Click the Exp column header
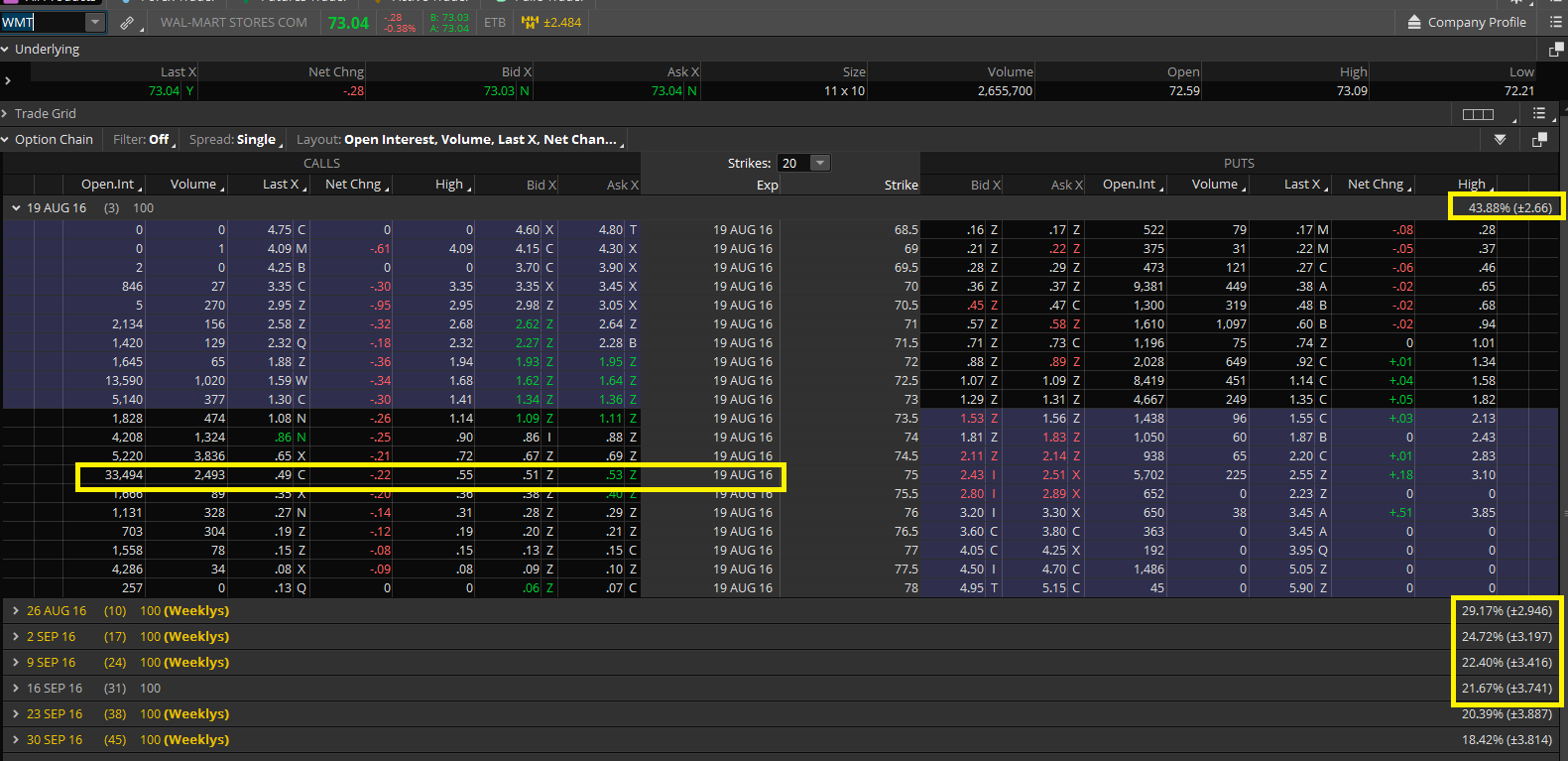The width and height of the screenshot is (1568, 761). [x=767, y=185]
